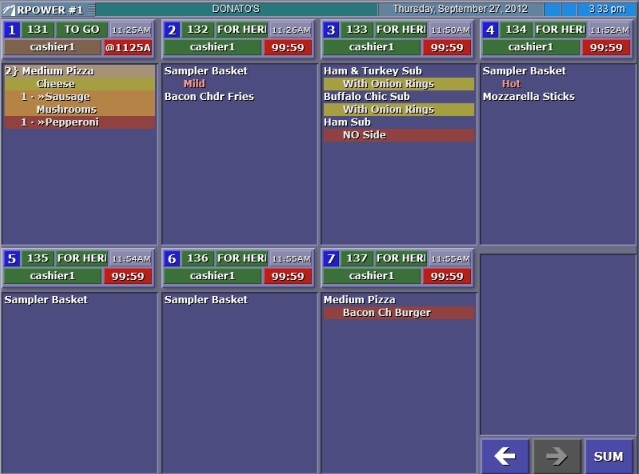Viewport: 639px width, 474px height.
Task: Click the FOR HERE label on order 135
Action: [x=82, y=258]
